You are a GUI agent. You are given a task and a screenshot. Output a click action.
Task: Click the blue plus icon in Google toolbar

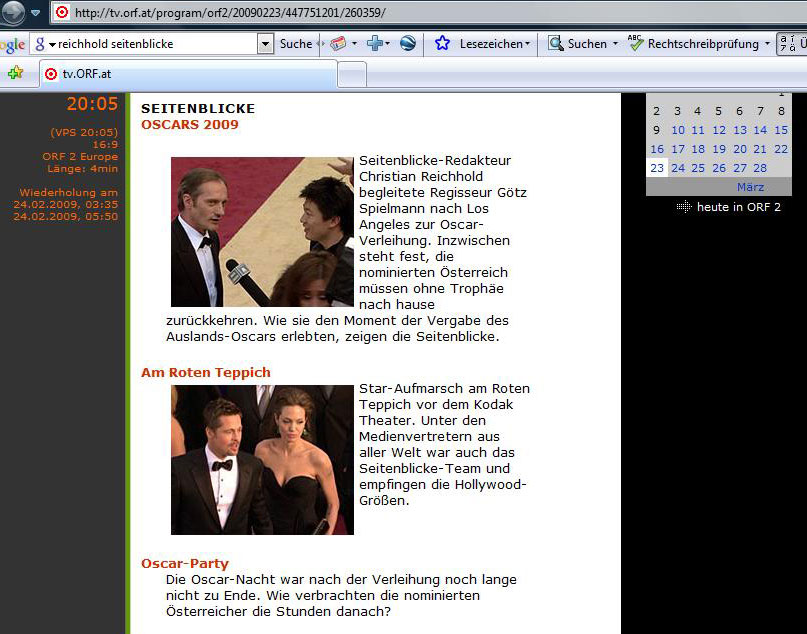pos(375,44)
